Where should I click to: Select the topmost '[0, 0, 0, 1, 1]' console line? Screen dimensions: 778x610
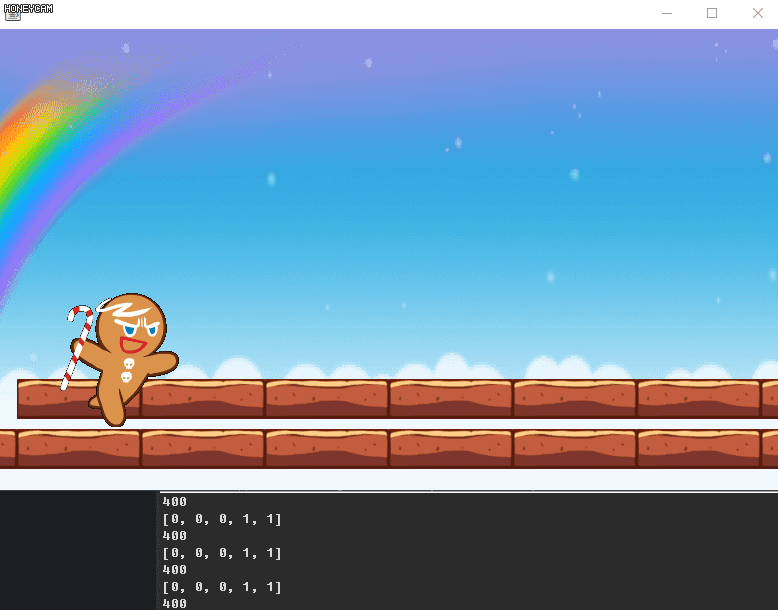tap(222, 519)
